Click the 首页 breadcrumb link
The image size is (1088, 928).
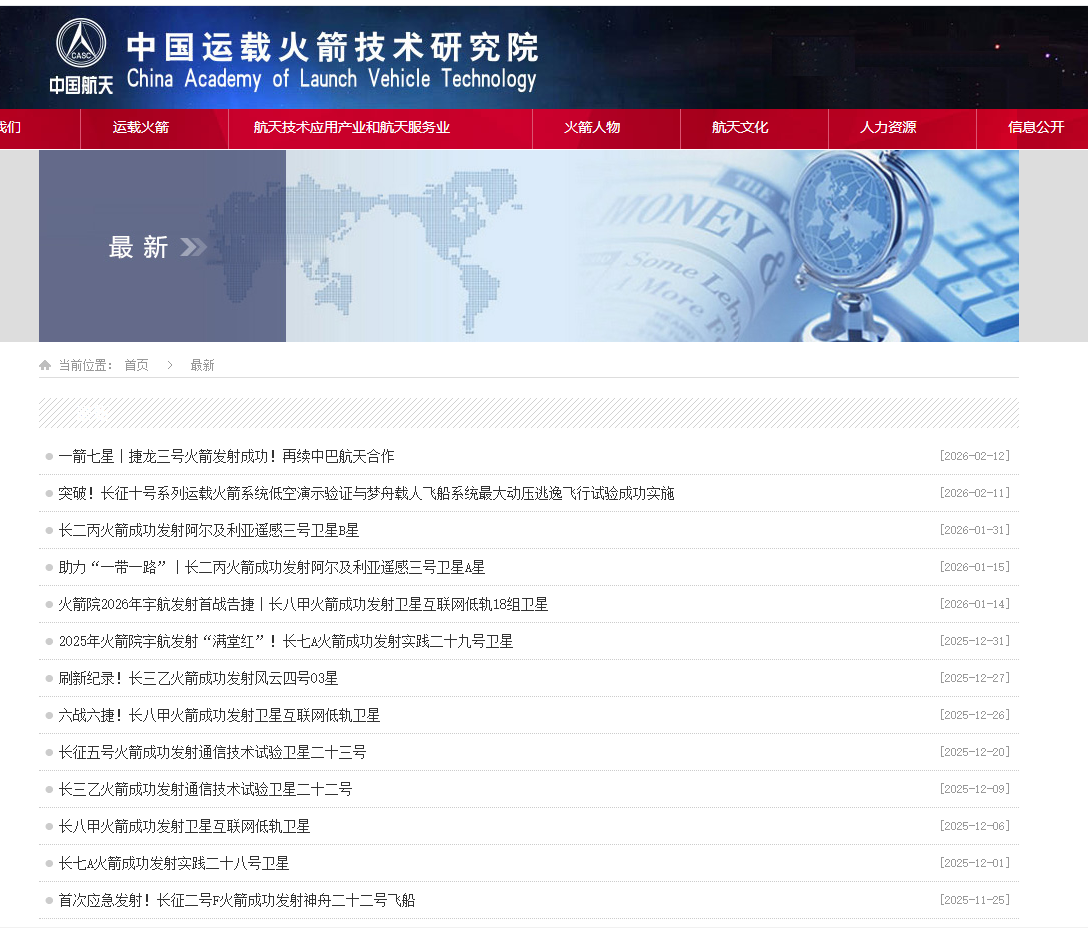click(136, 366)
